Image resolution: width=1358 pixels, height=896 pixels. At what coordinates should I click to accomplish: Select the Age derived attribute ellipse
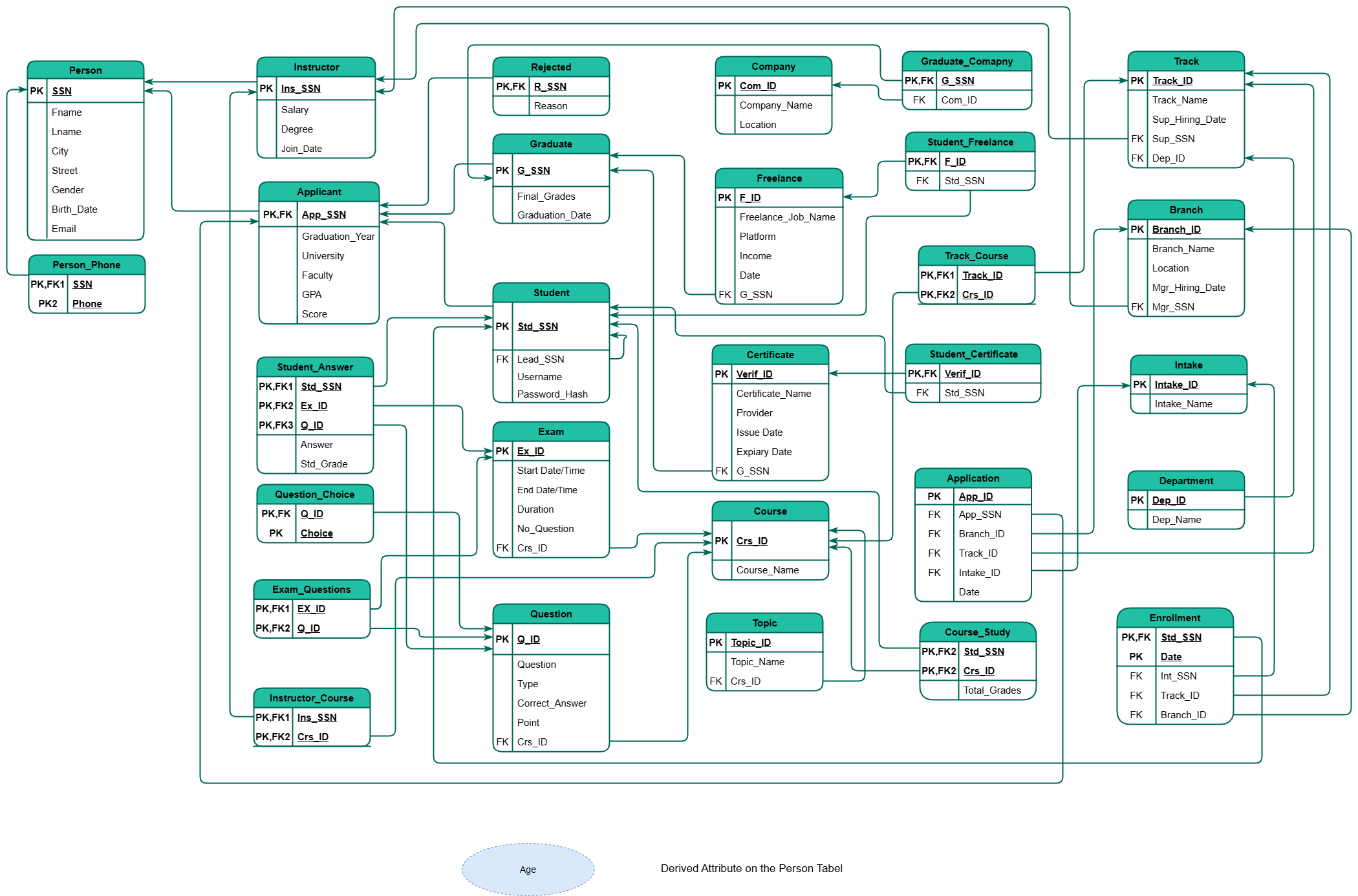pyautogui.click(x=527, y=869)
